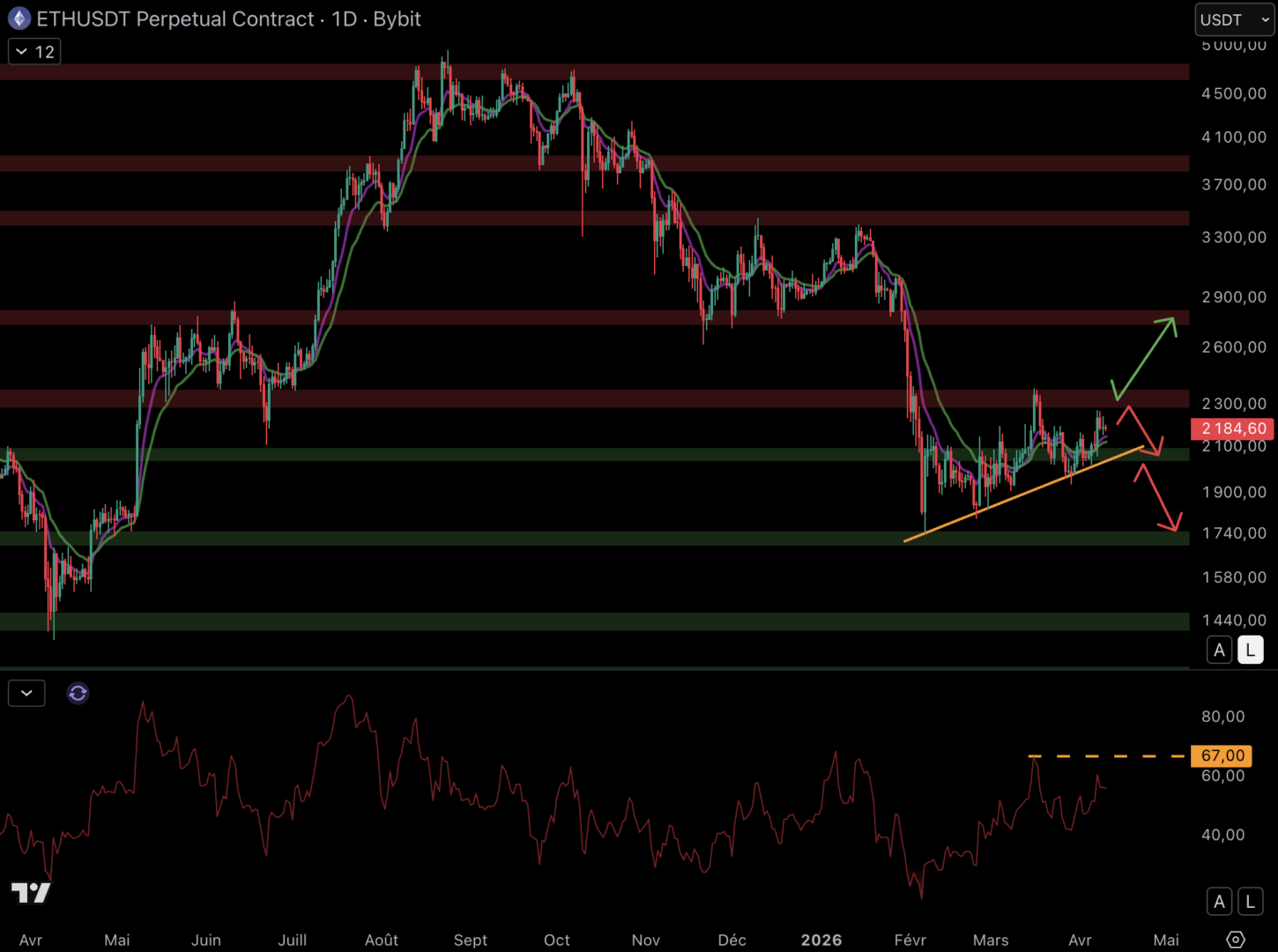This screenshot has height=952, width=1278.
Task: Toggle log scale L on the RSI pane
Action: 1250,902
